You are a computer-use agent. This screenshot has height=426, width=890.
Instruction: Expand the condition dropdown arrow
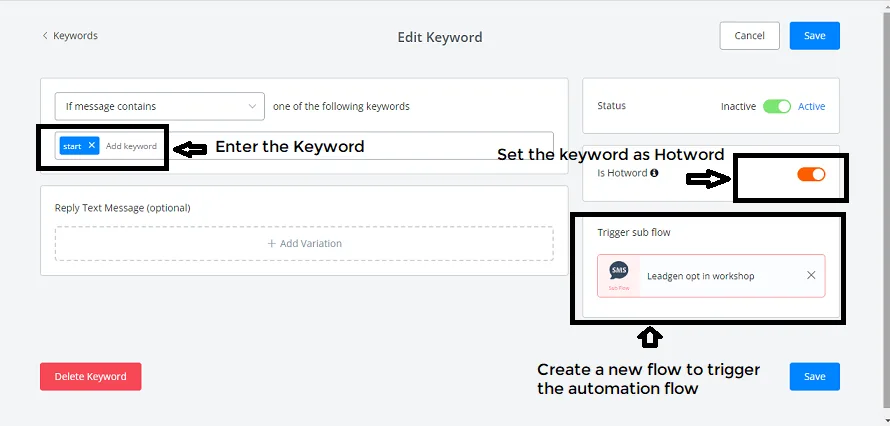252,106
